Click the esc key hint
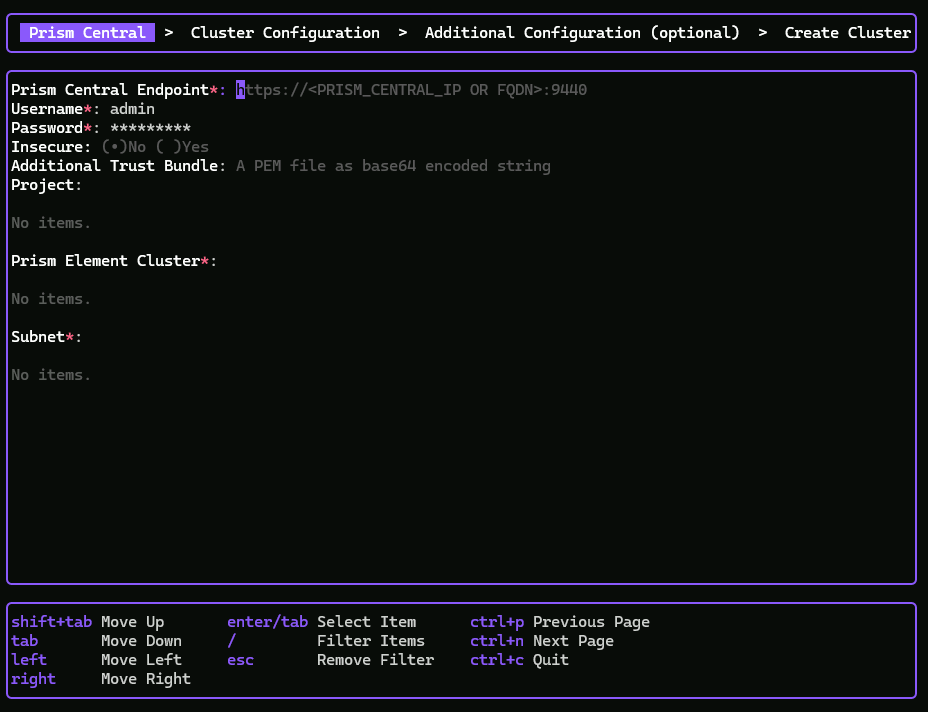The image size is (928, 712). click(240, 660)
